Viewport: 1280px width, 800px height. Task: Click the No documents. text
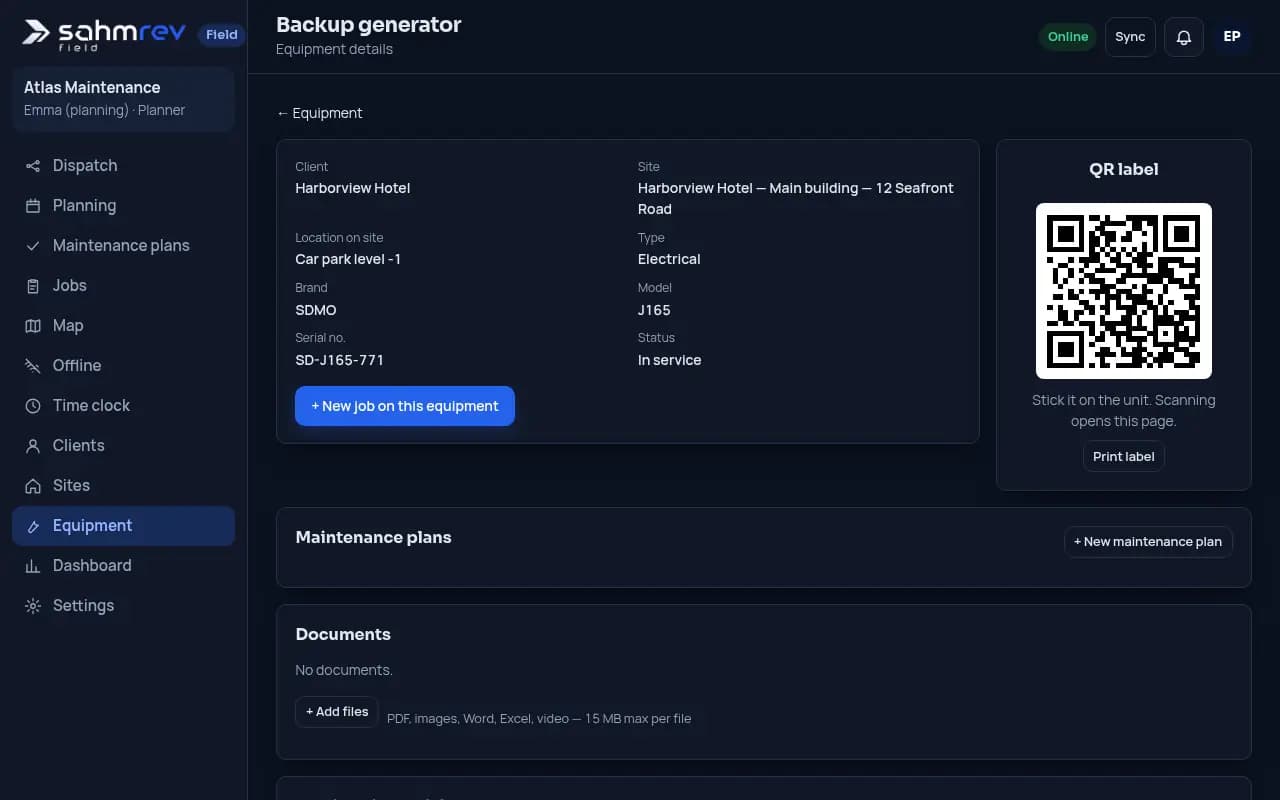point(344,670)
